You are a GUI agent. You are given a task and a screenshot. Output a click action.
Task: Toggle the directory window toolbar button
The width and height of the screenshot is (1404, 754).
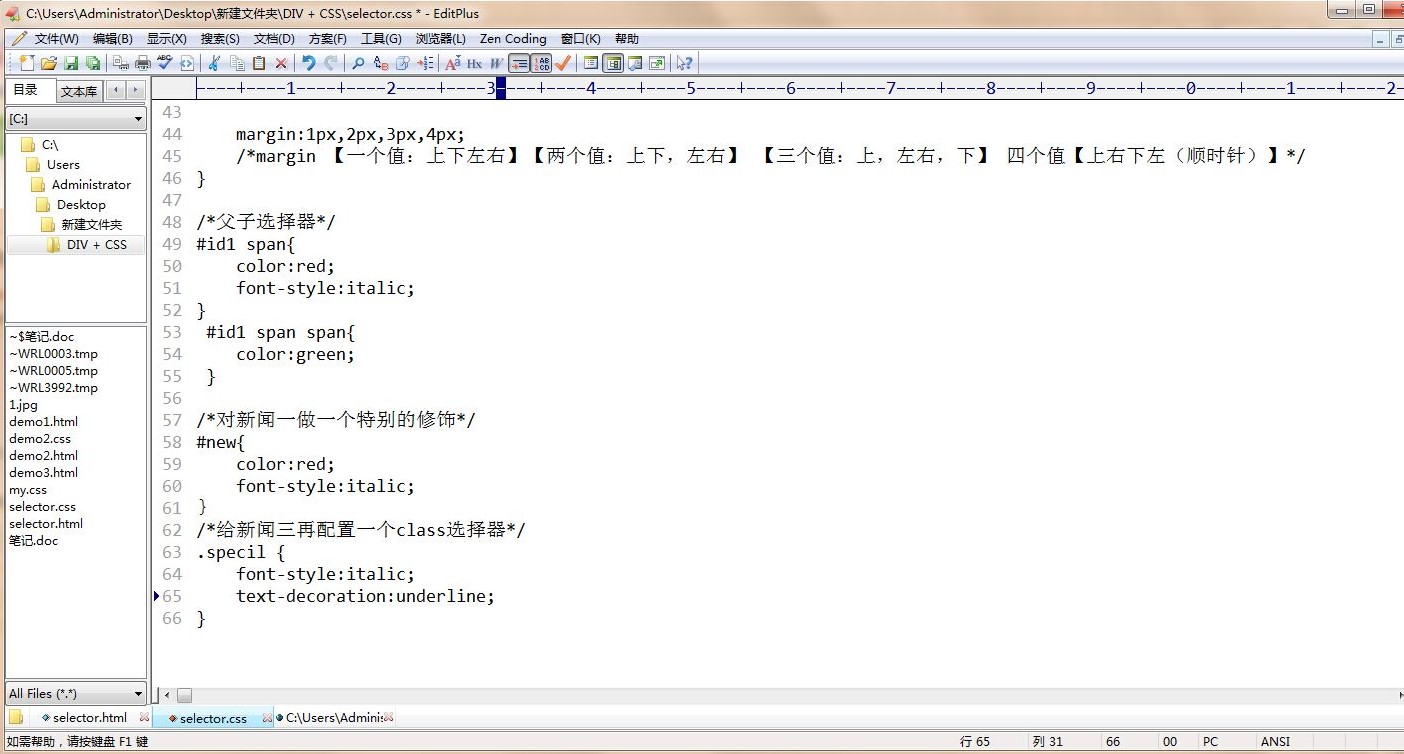coord(613,63)
